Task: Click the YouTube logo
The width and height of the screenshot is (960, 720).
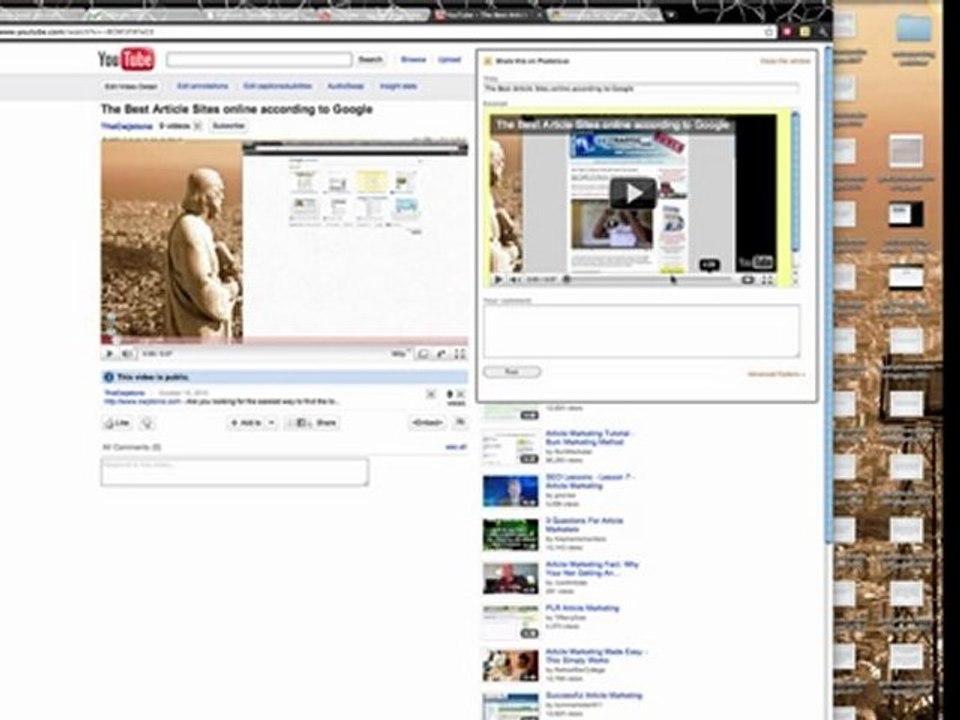Action: click(x=126, y=59)
